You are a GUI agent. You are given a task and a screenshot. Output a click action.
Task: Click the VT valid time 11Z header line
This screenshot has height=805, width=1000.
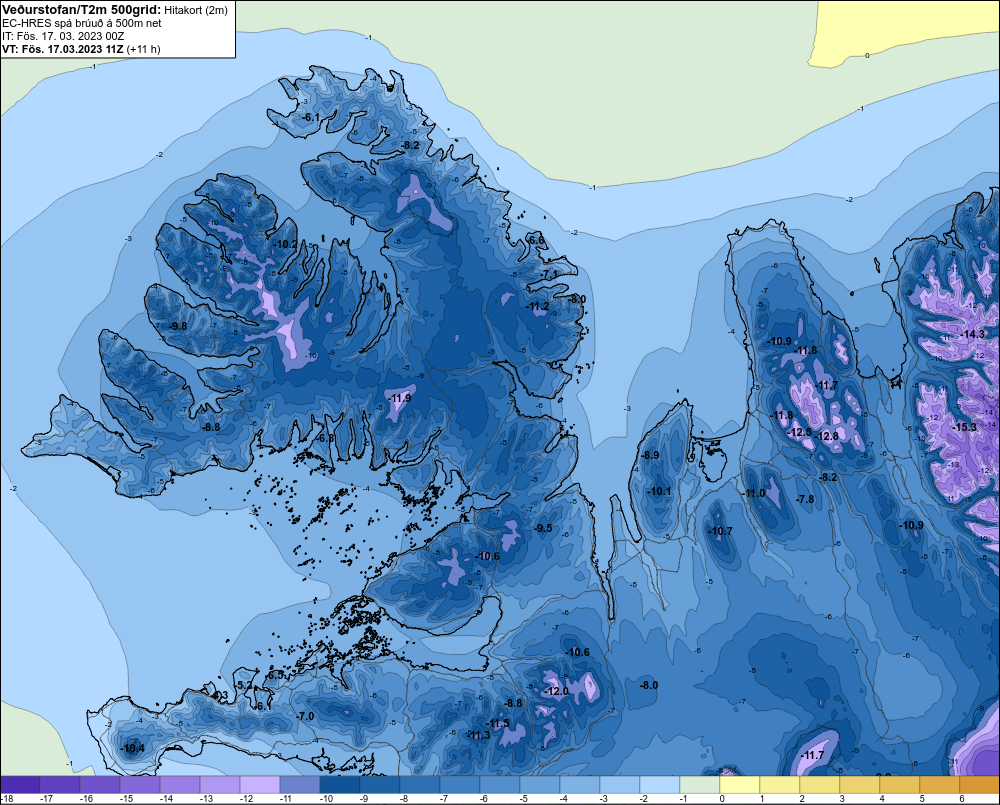[x=63, y=48]
